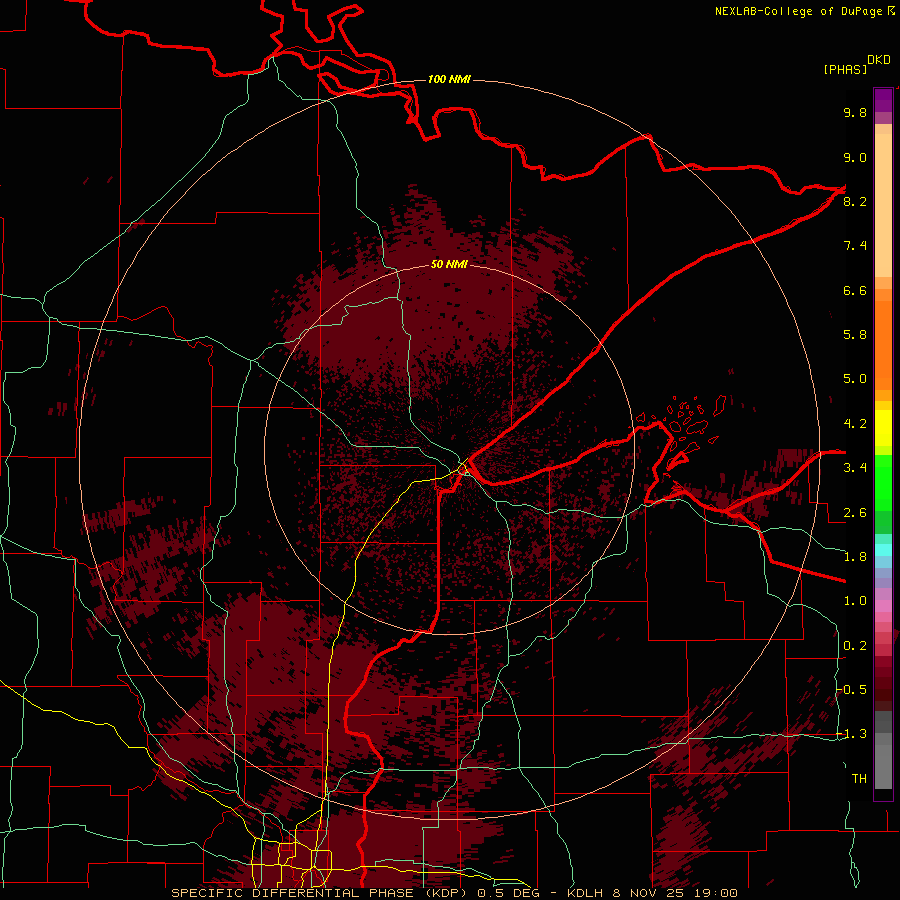
Task: Click the 8.2 scale label
Action: click(855, 201)
